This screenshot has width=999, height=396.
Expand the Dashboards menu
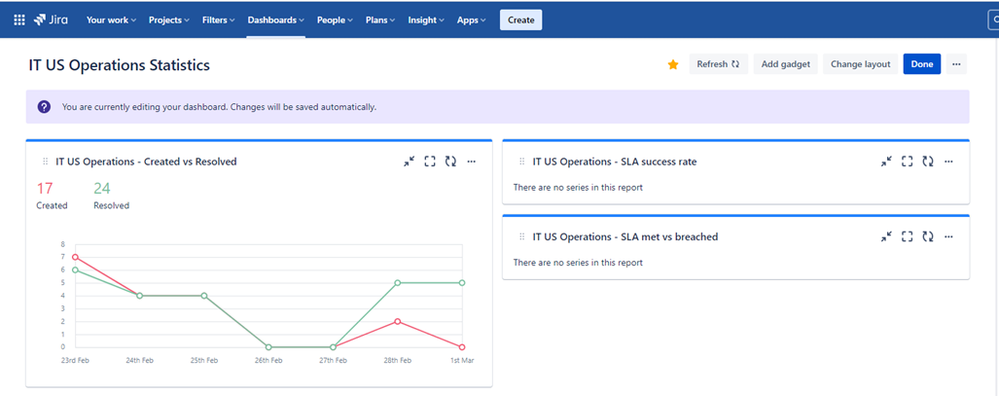[x=276, y=20]
